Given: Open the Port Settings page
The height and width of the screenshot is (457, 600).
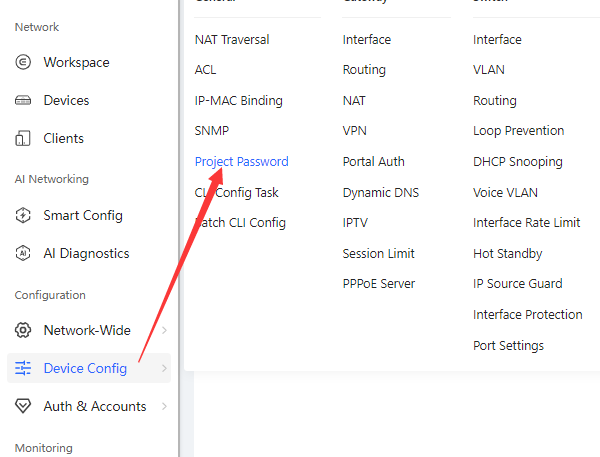Looking at the screenshot, I should [508, 346].
